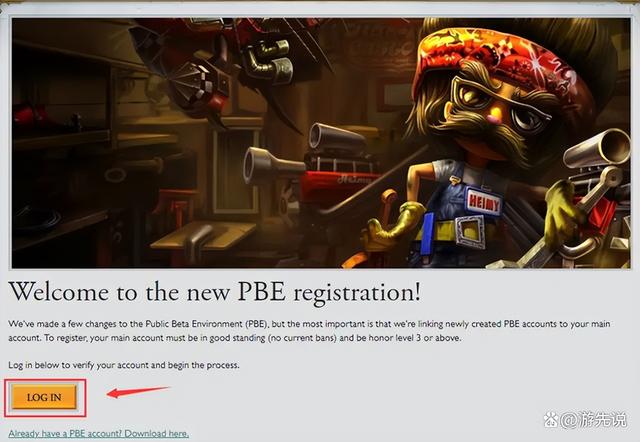The width and height of the screenshot is (640, 442).
Task: Click the hanging mechanical drone atop the banner
Action: coord(198,80)
